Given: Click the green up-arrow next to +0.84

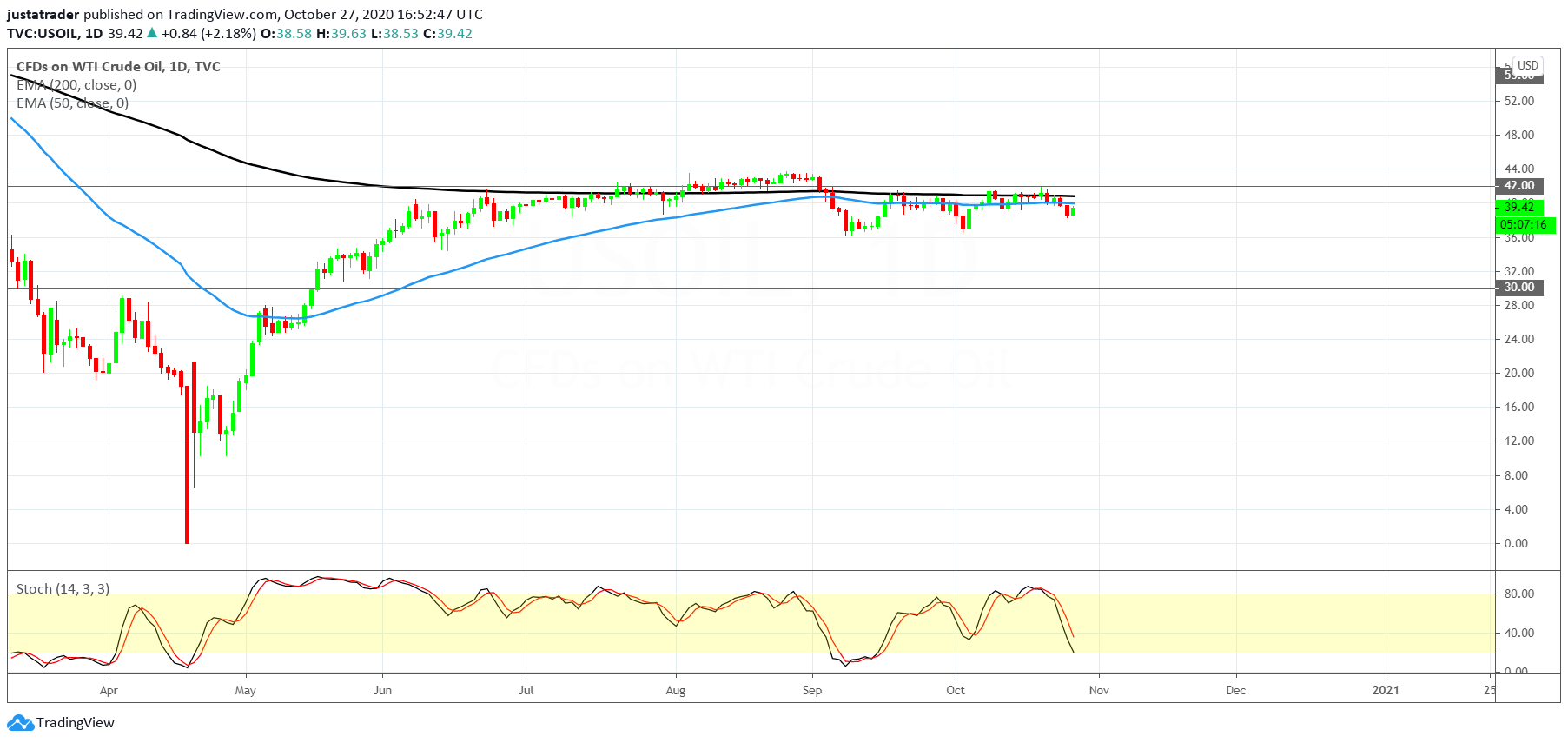Looking at the screenshot, I should pyautogui.click(x=152, y=33).
